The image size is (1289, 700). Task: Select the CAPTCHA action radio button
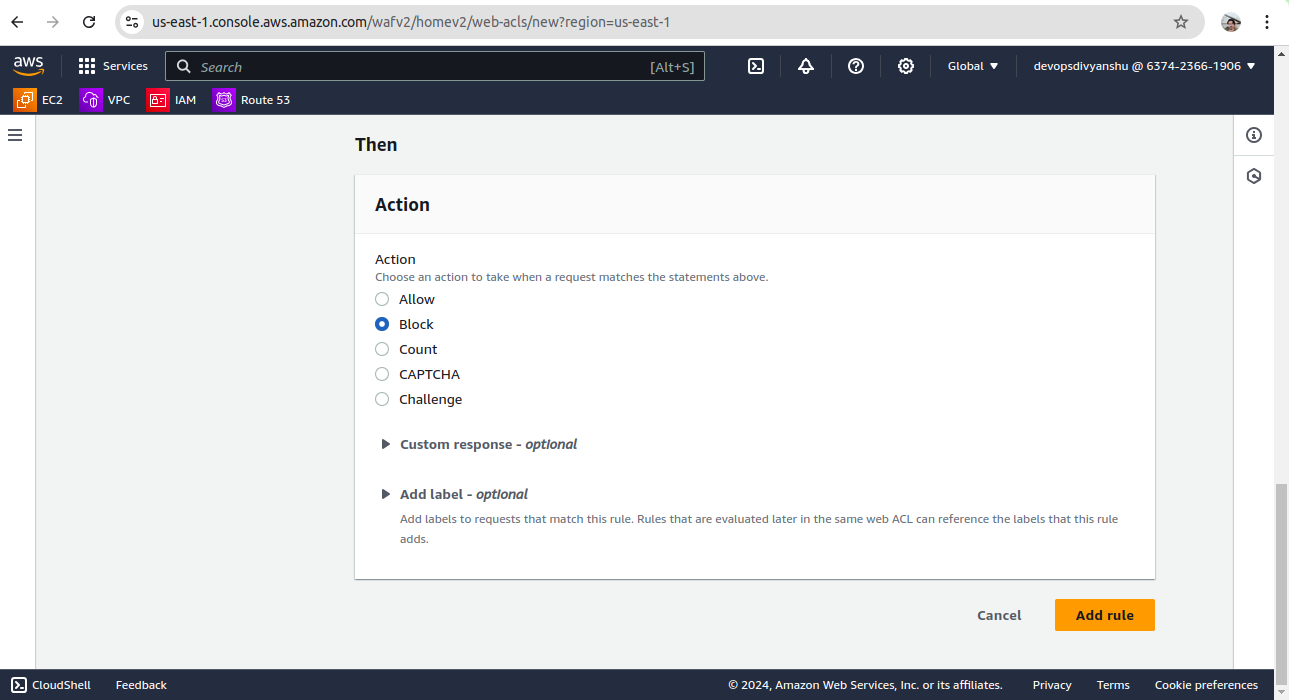coord(382,374)
